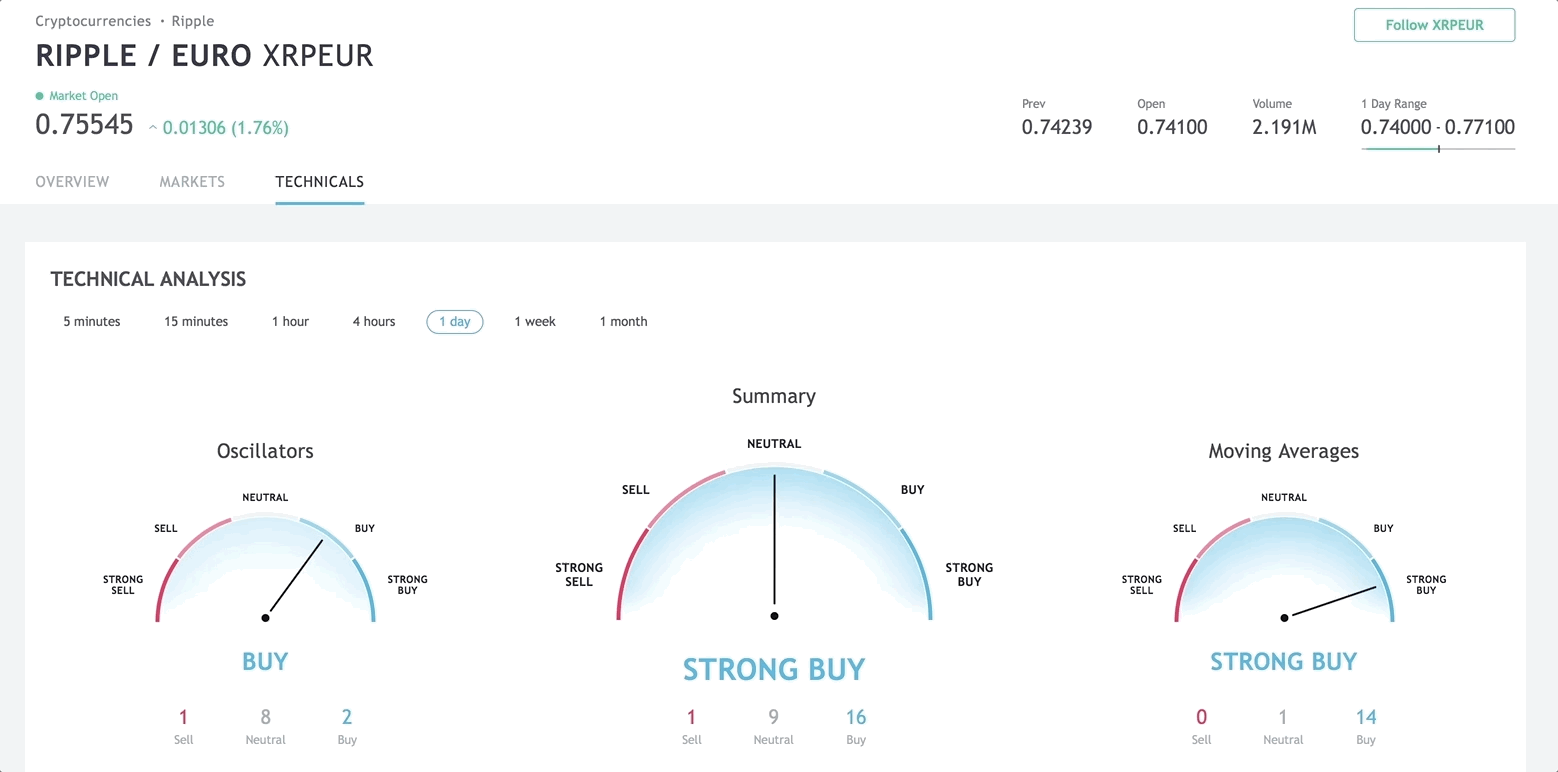
Task: Switch to the Markets tab
Action: tap(192, 182)
